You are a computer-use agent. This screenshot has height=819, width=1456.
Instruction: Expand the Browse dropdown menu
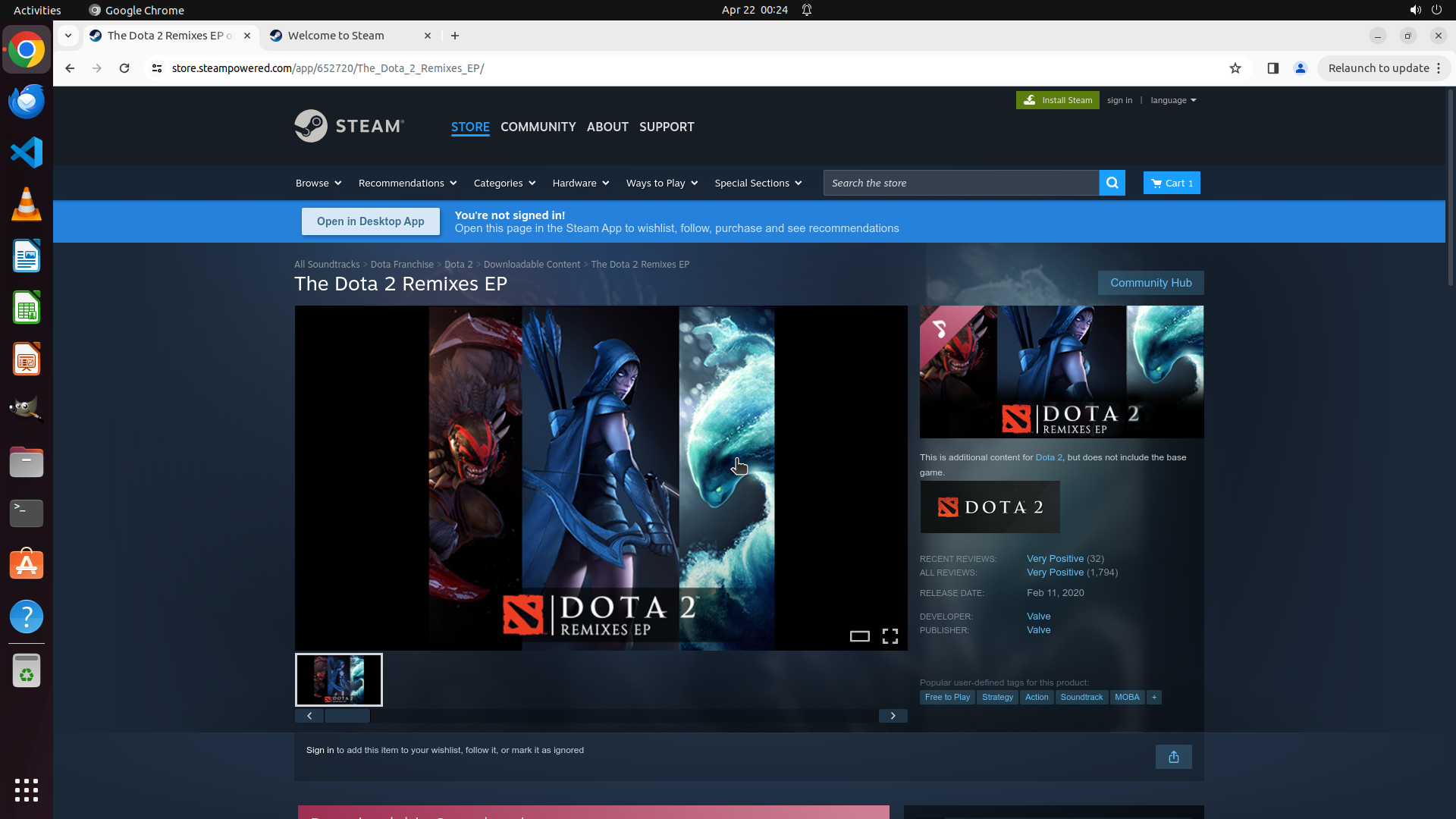pos(318,183)
